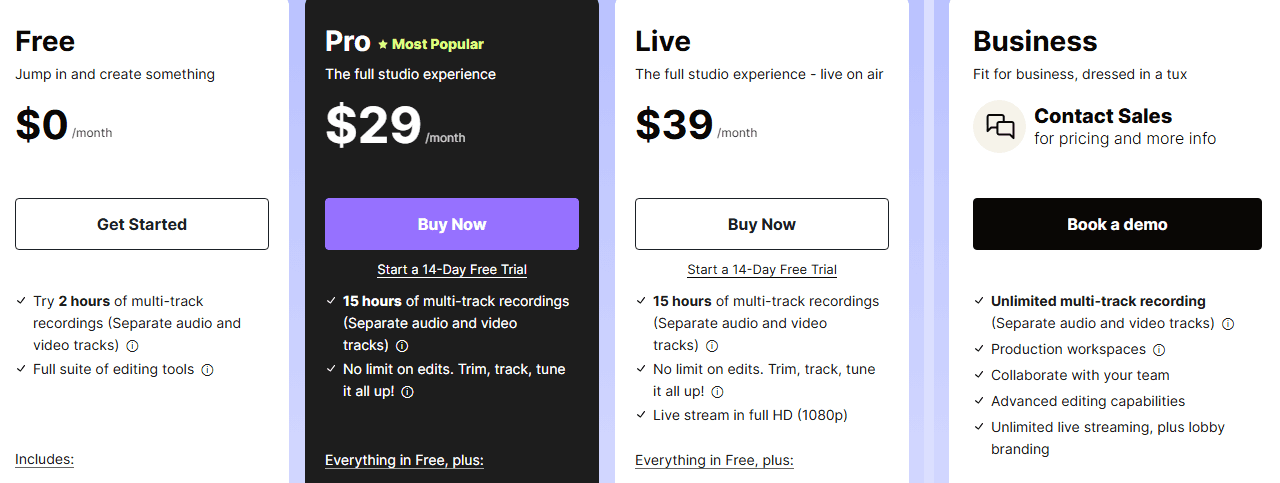Click the Contact Sales heading text
The height and width of the screenshot is (483, 1280).
click(1103, 116)
